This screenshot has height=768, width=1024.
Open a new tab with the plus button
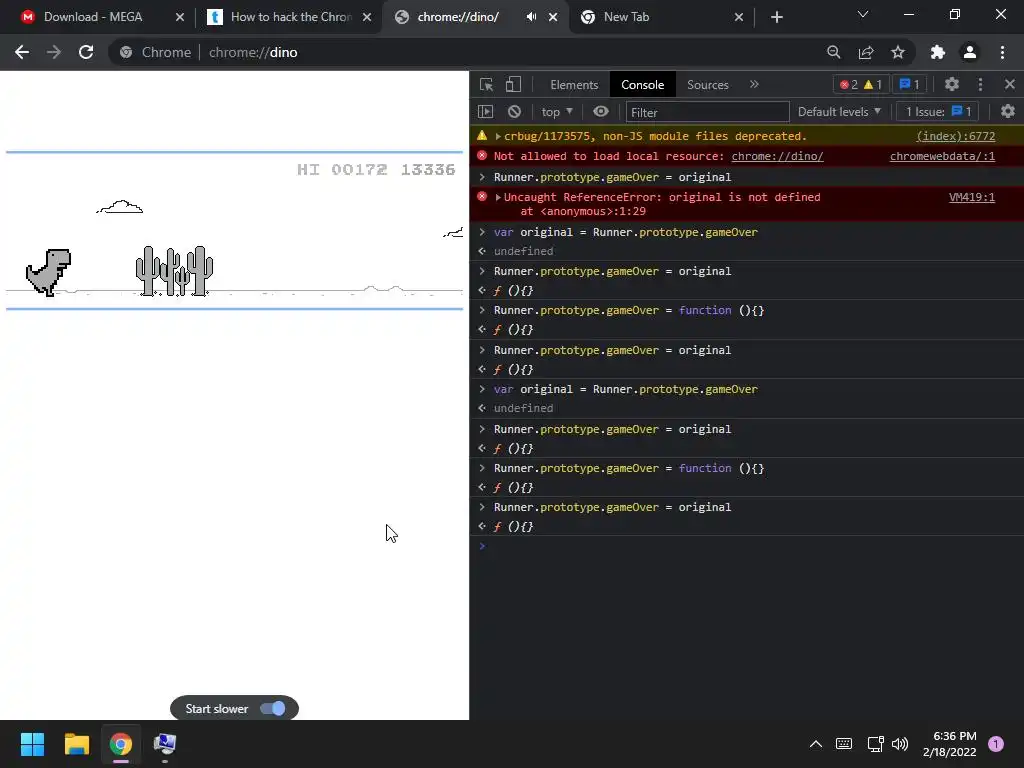click(776, 17)
